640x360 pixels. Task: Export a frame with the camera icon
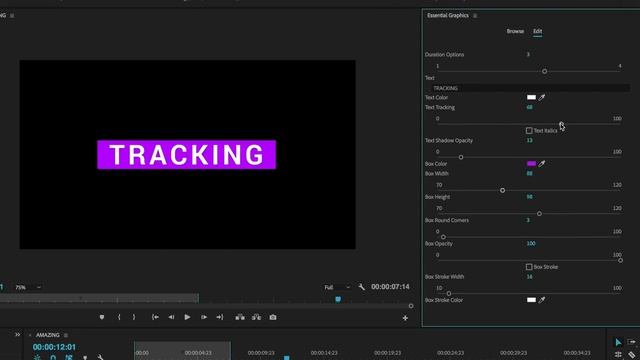[x=273, y=317]
